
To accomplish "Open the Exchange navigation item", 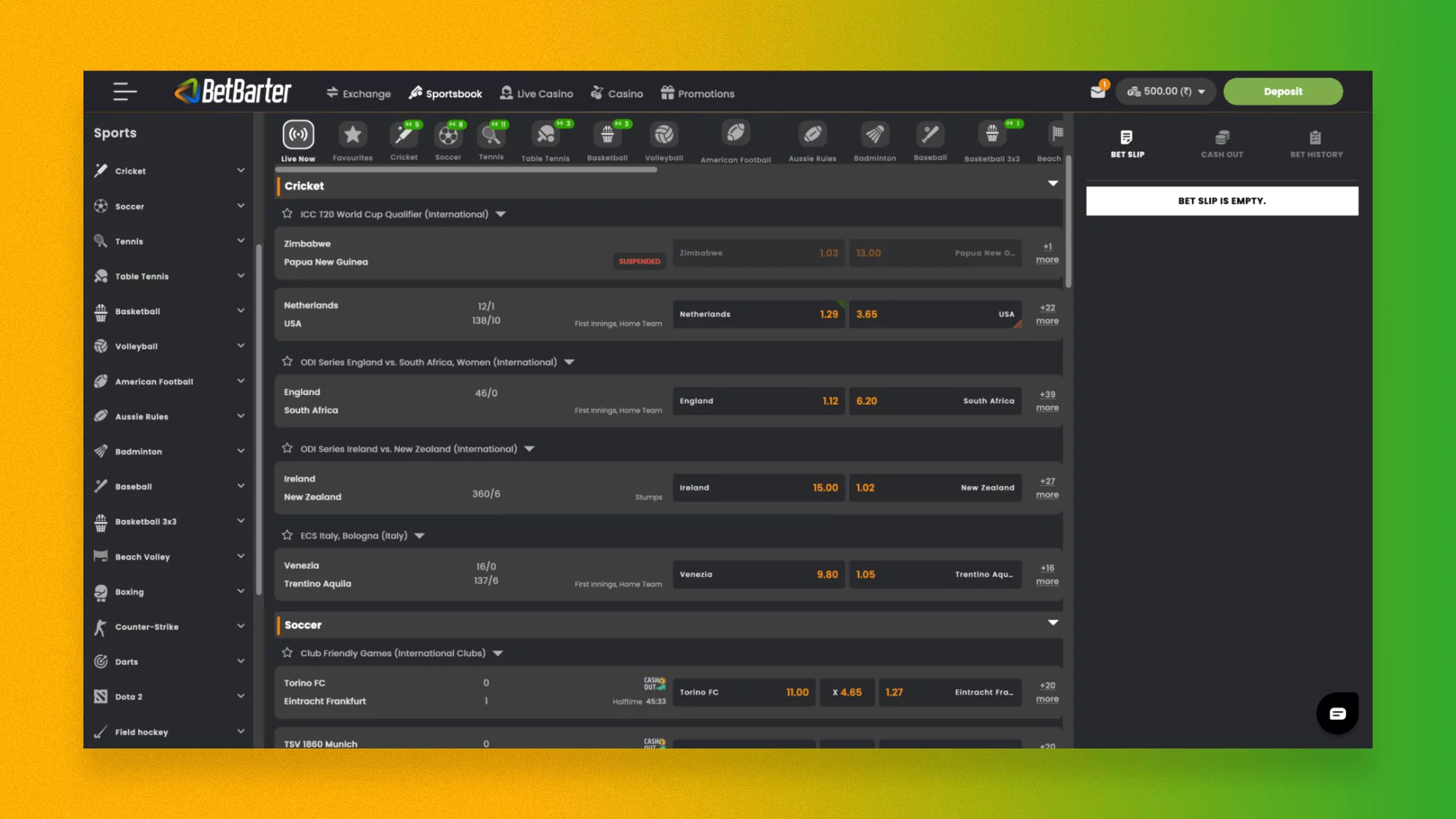I will [359, 94].
